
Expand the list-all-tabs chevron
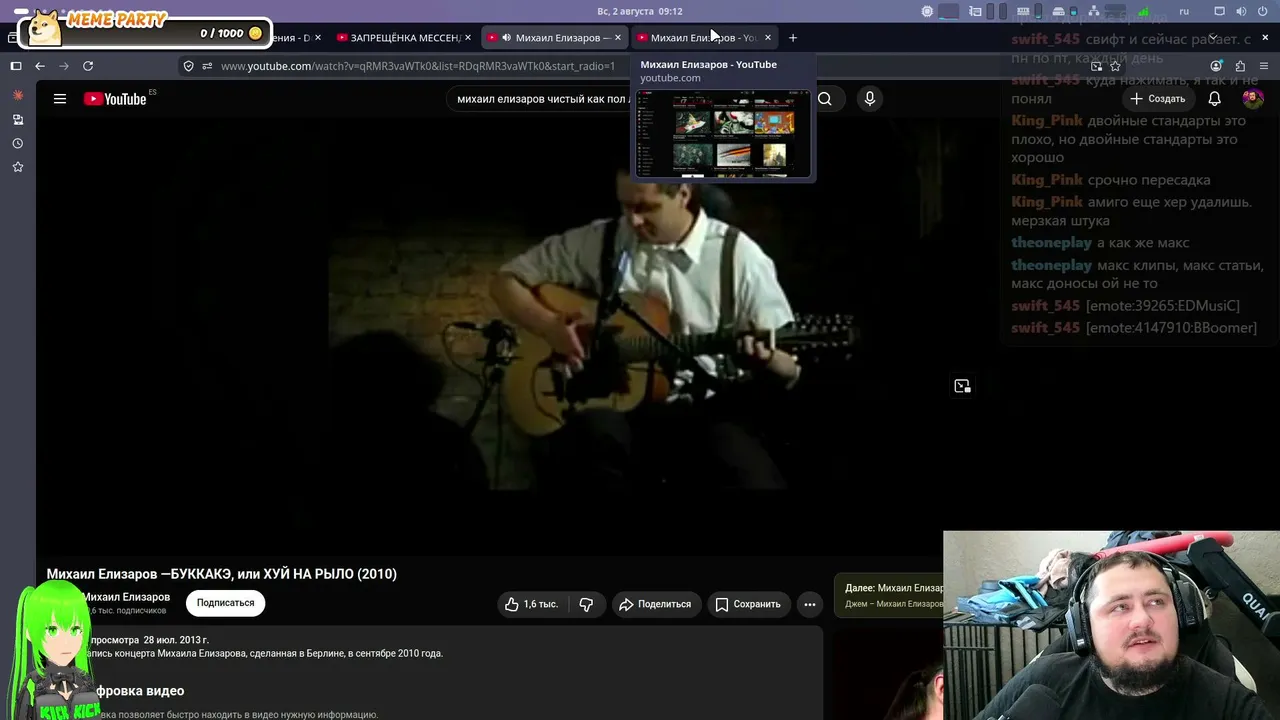click(1212, 38)
